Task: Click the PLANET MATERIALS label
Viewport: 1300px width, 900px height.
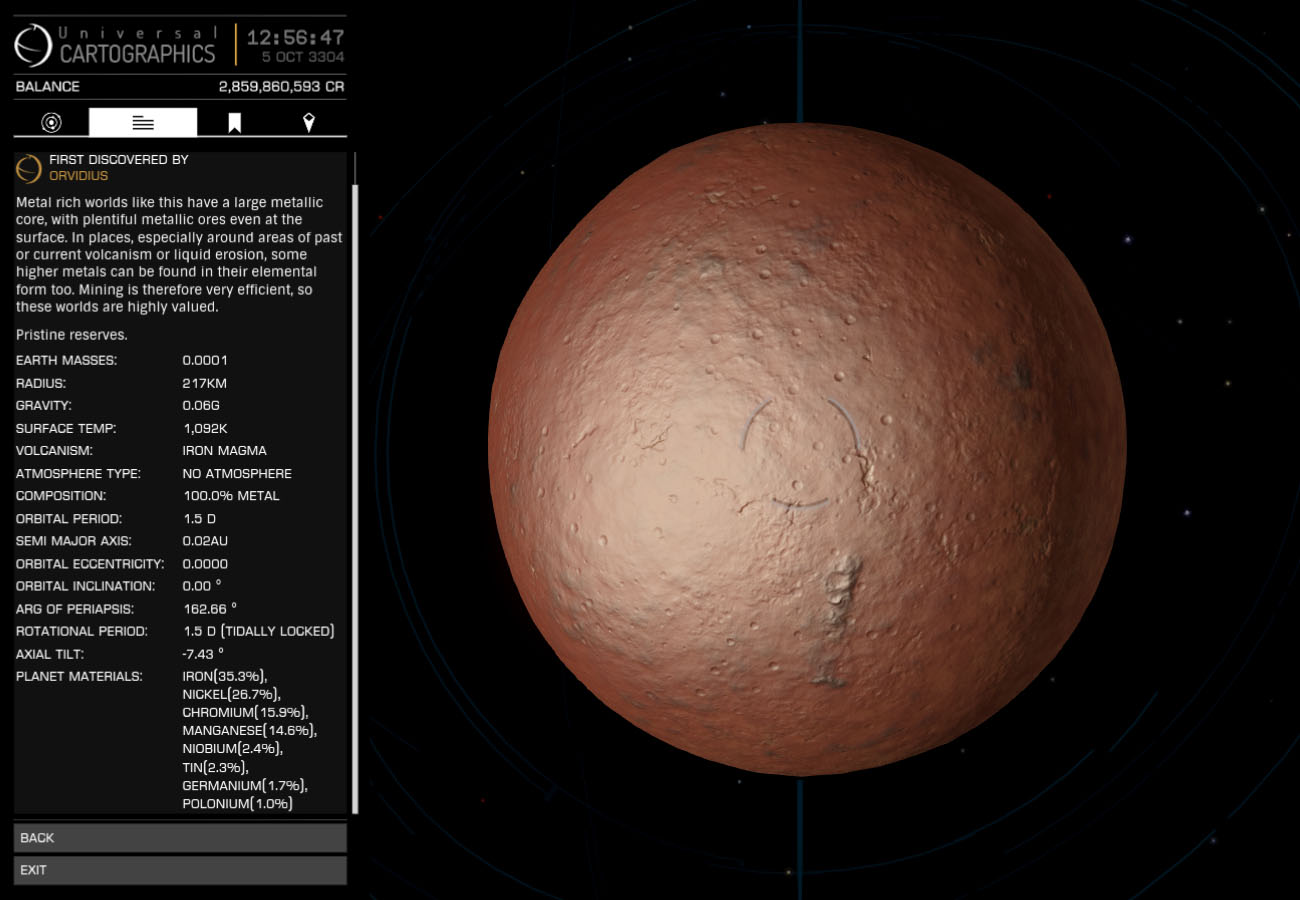Action: (x=78, y=677)
